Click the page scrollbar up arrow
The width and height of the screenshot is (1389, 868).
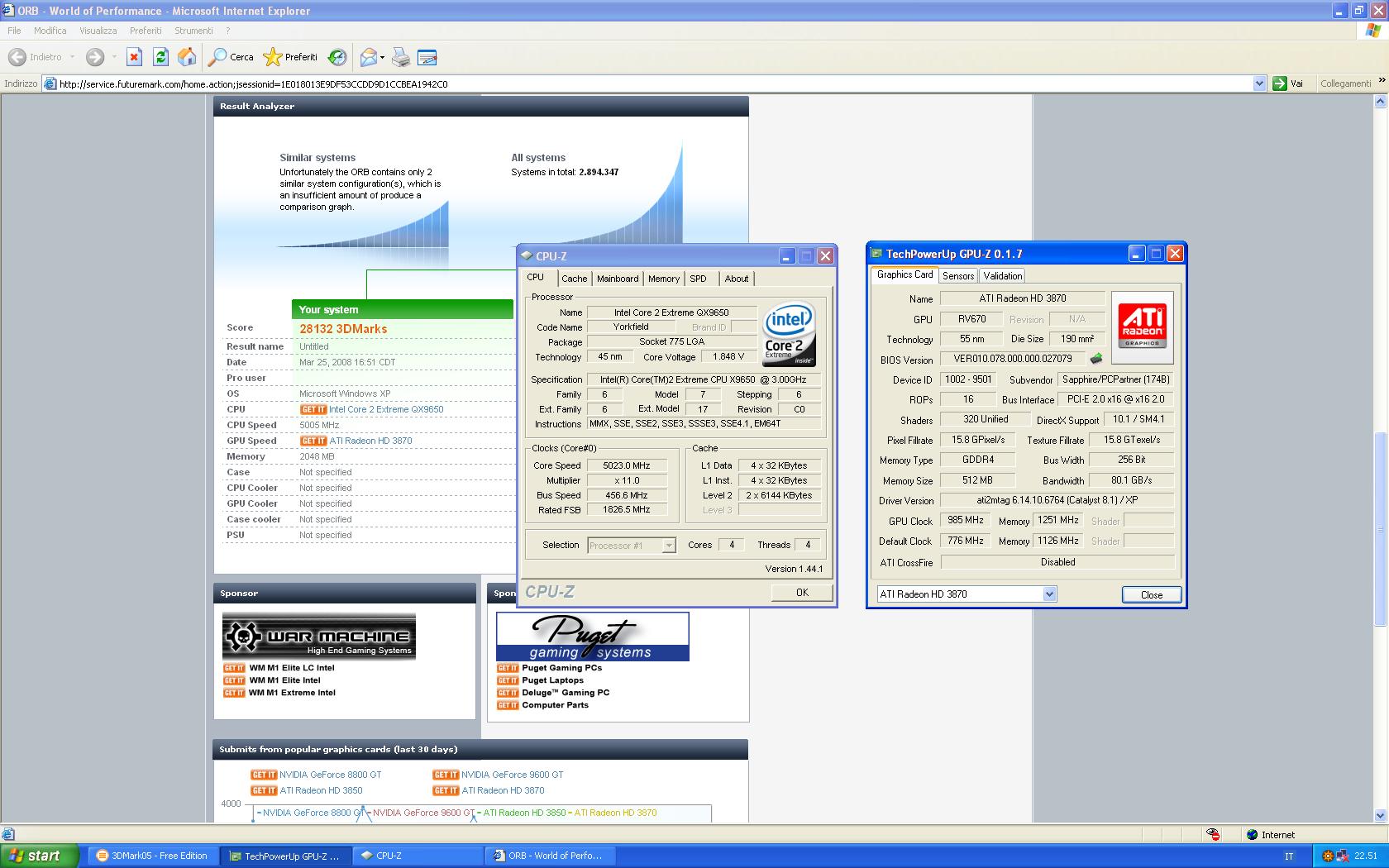tap(1379, 102)
